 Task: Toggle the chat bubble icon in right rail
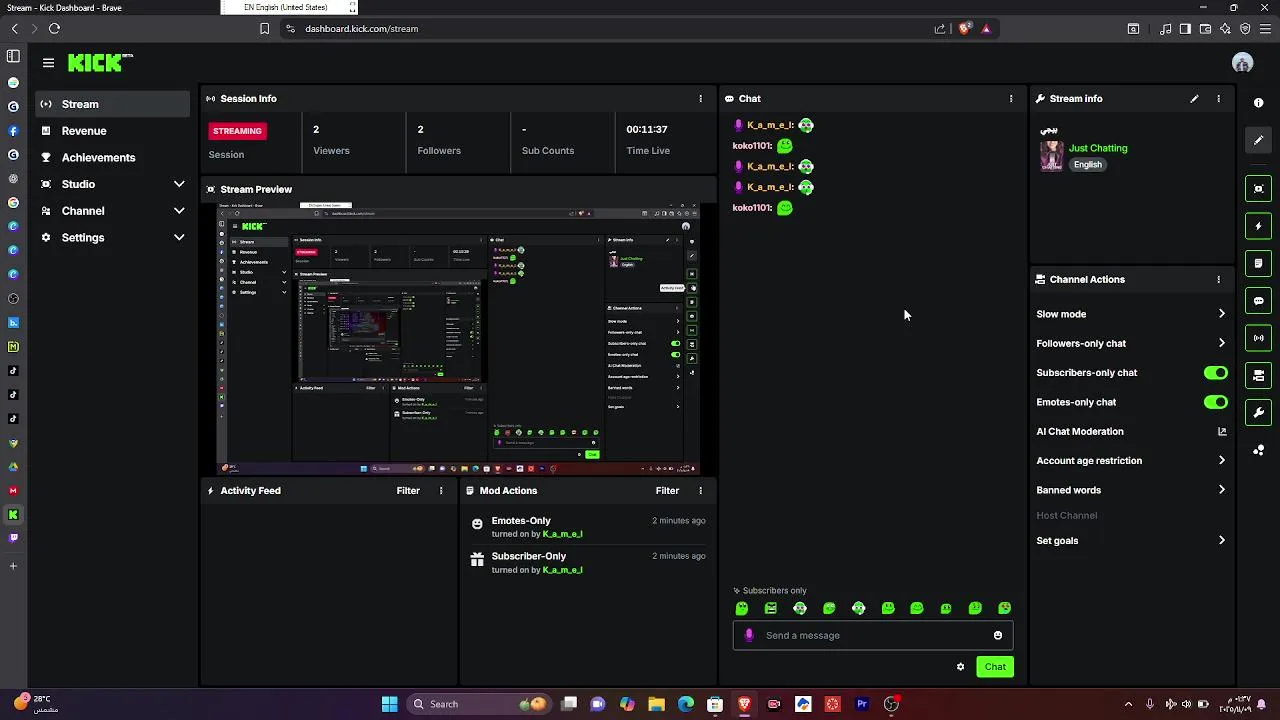[1259, 301]
